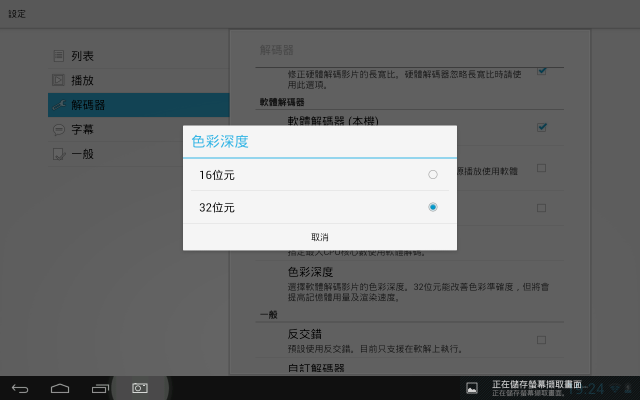Image resolution: width=640 pixels, height=400 pixels.
Task: Click the speech bubble icon beside 字幕
Action: (59, 130)
